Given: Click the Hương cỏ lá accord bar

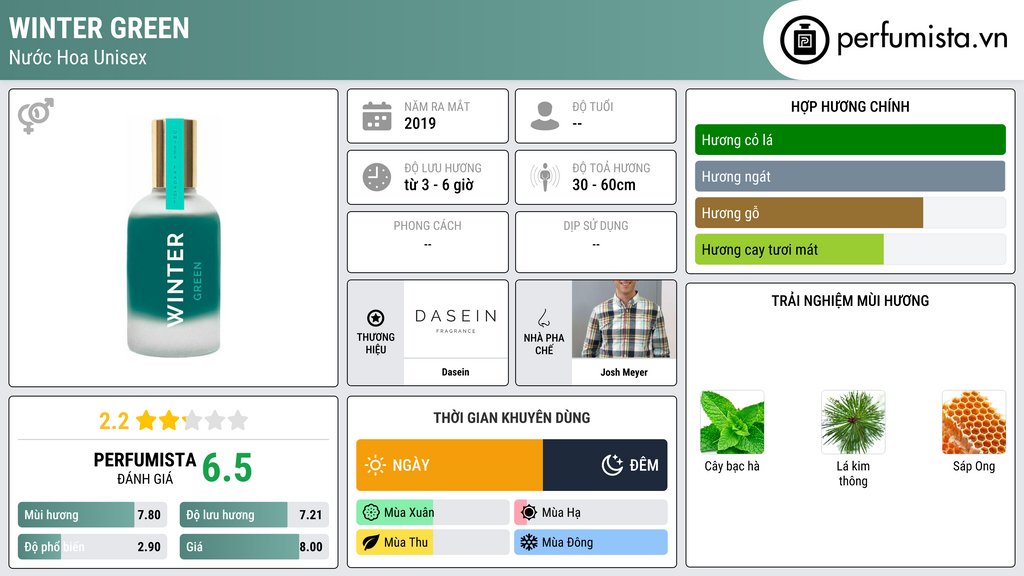Looking at the screenshot, I should pos(850,140).
